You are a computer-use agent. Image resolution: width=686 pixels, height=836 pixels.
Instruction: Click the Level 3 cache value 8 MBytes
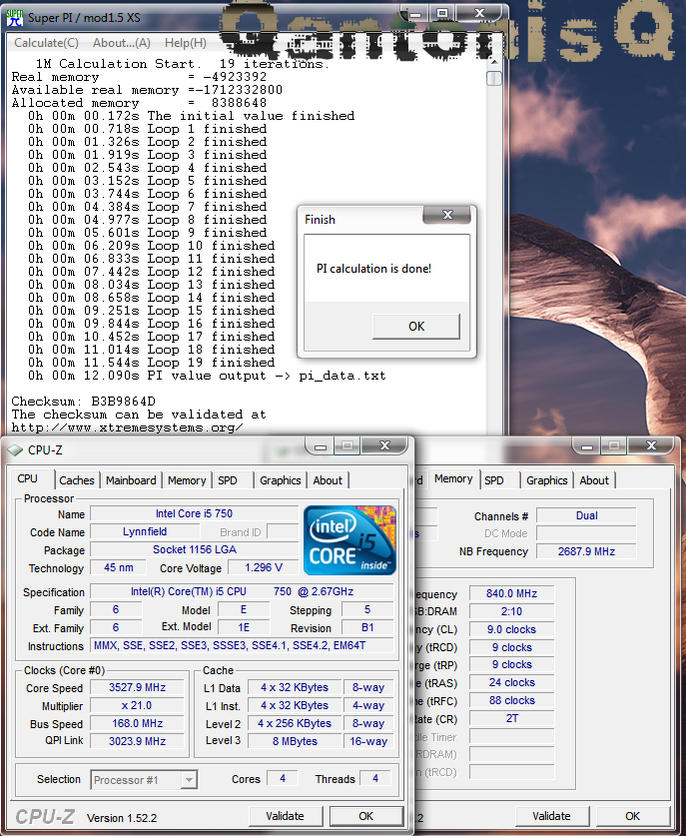295,742
